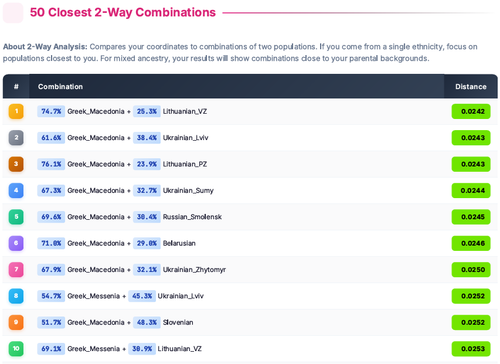Image resolution: width=500 pixels, height=364 pixels.
Task: Select the Slovenian population name
Action: [x=178, y=322]
